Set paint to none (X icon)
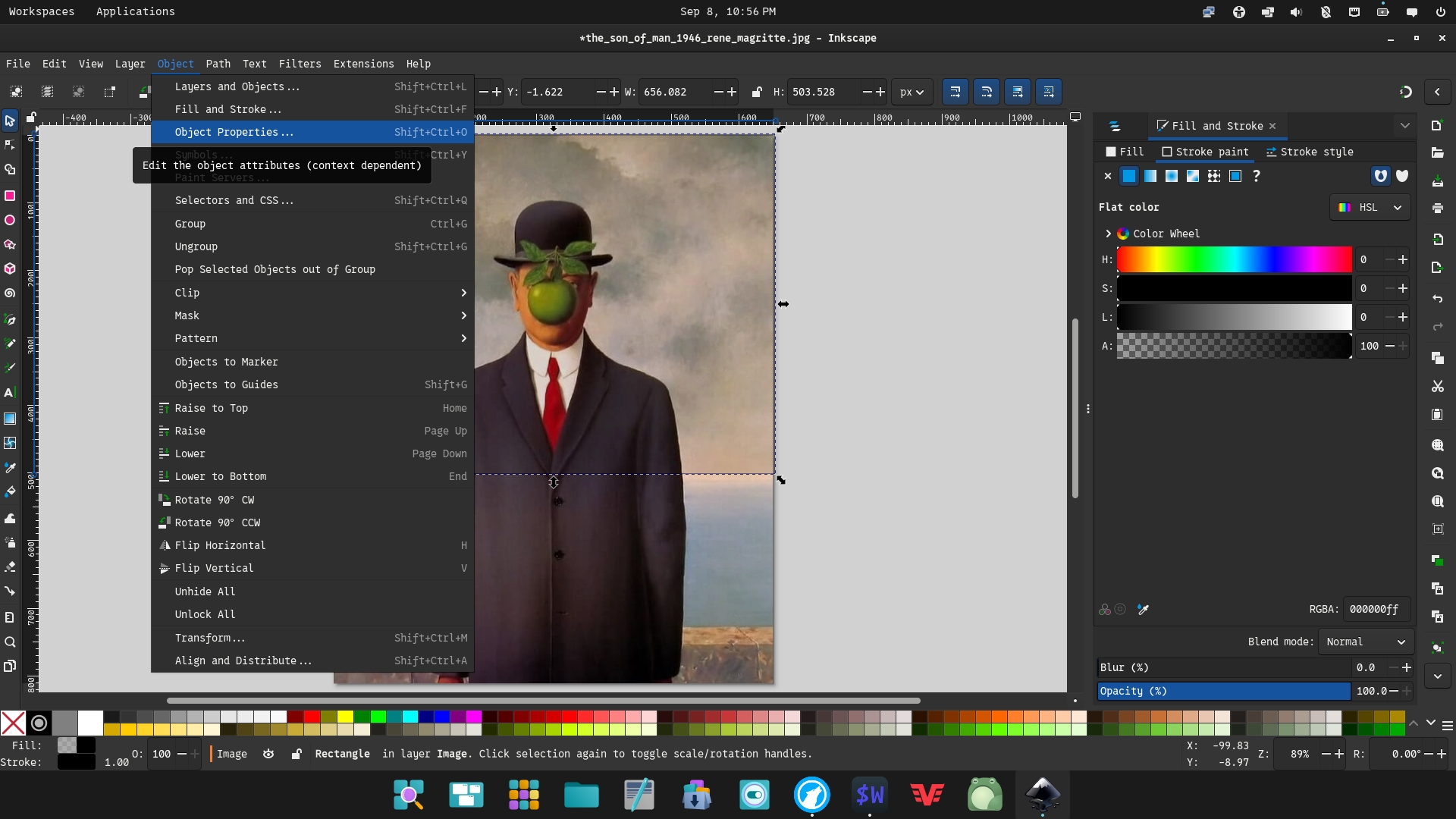Viewport: 1456px width, 819px height. [x=1108, y=176]
